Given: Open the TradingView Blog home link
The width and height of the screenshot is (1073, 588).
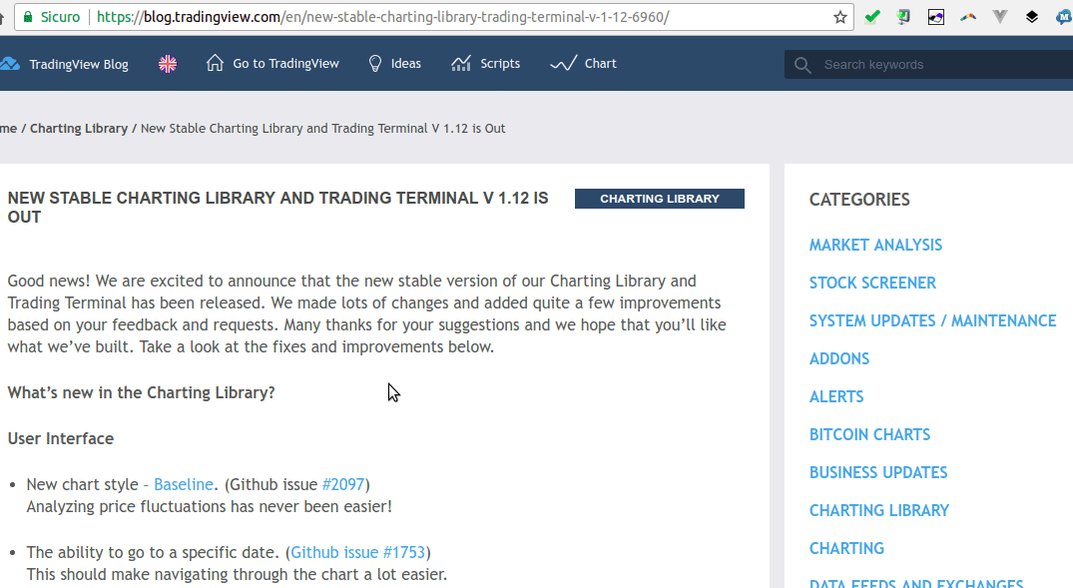Looking at the screenshot, I should click(79, 64).
